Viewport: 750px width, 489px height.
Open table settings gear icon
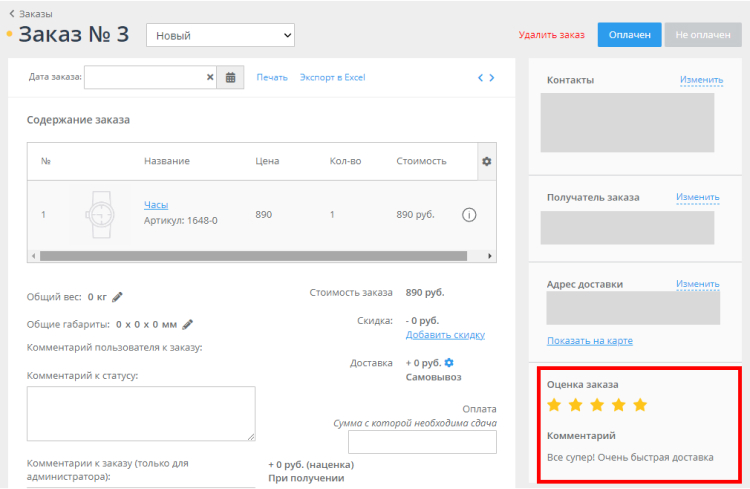pyautogui.click(x=487, y=161)
